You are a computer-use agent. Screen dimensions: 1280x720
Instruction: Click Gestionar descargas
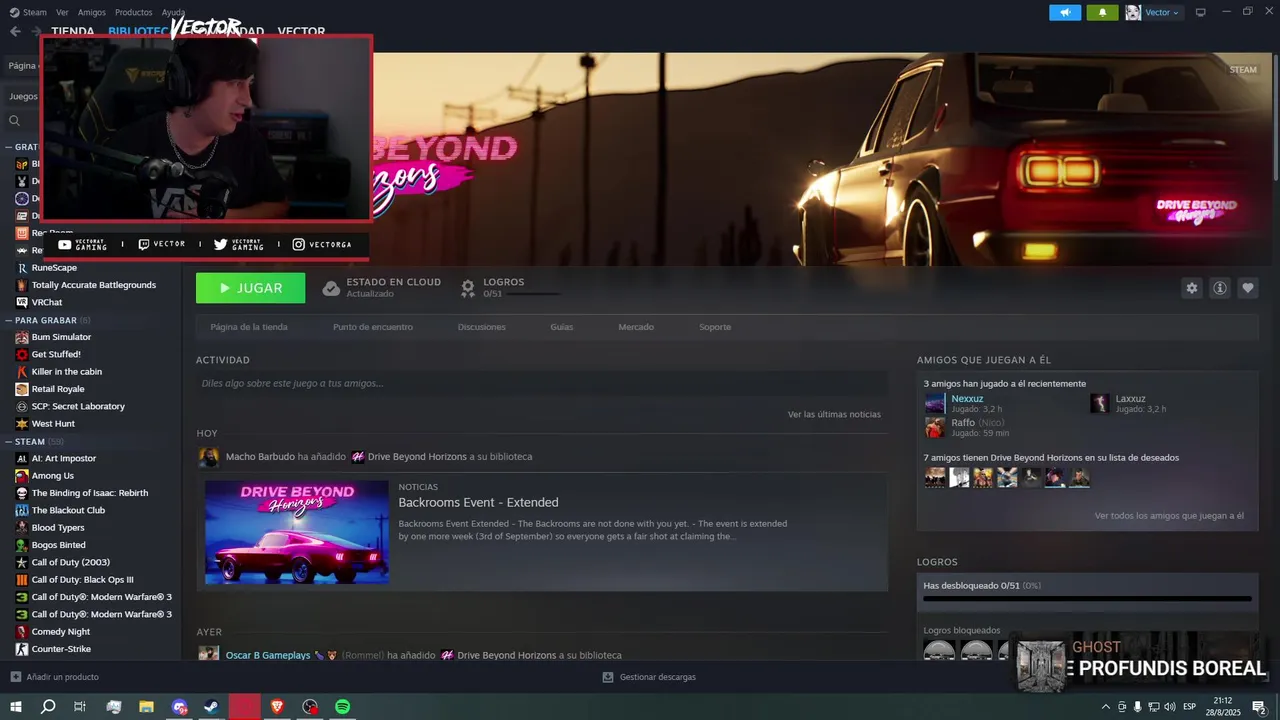658,677
